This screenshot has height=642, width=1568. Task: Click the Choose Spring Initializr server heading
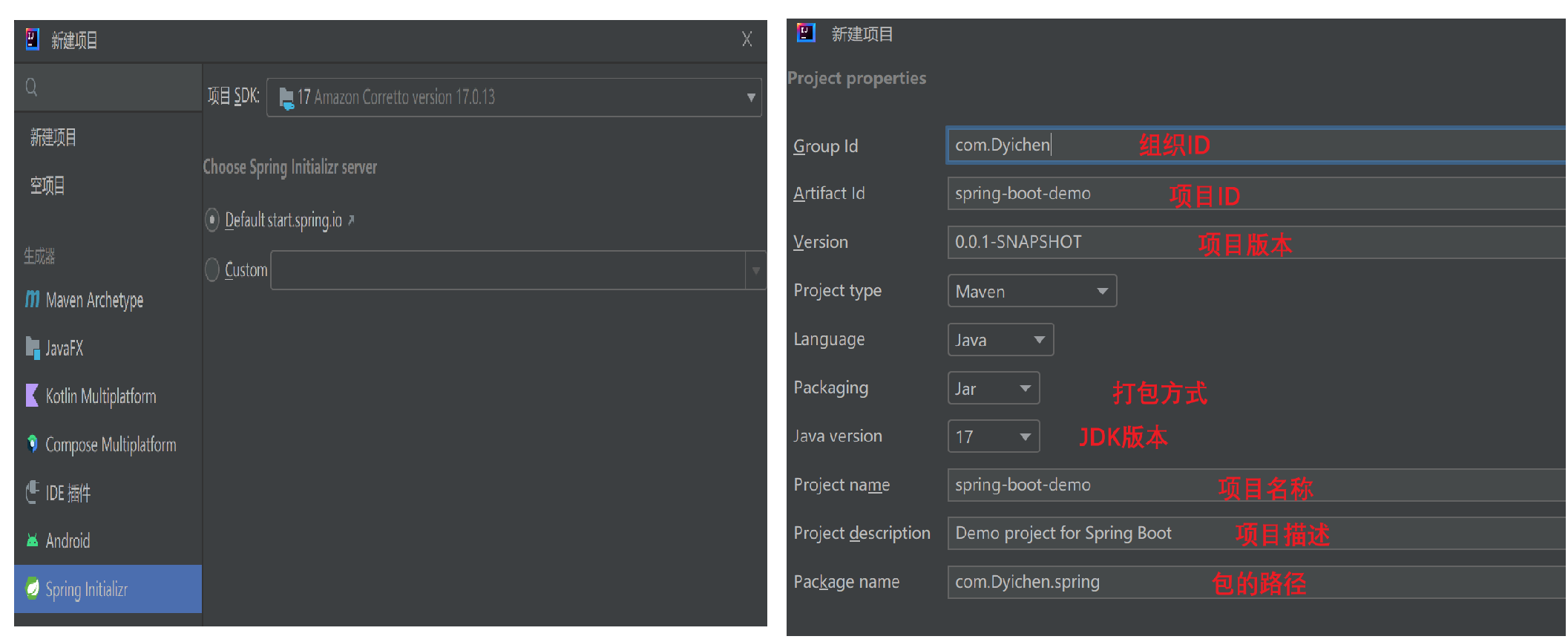290,167
